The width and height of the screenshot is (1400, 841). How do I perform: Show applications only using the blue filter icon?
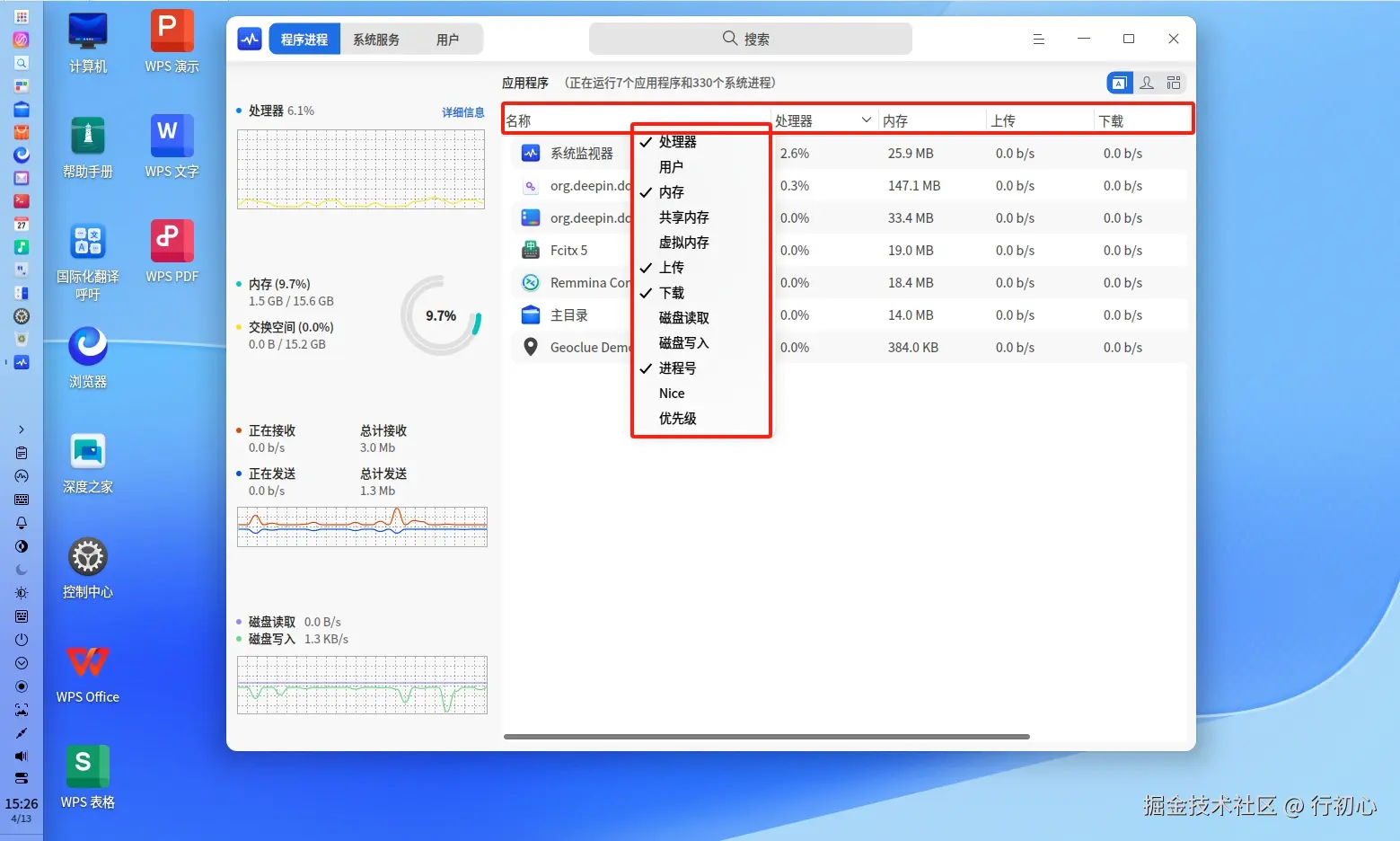[1119, 83]
